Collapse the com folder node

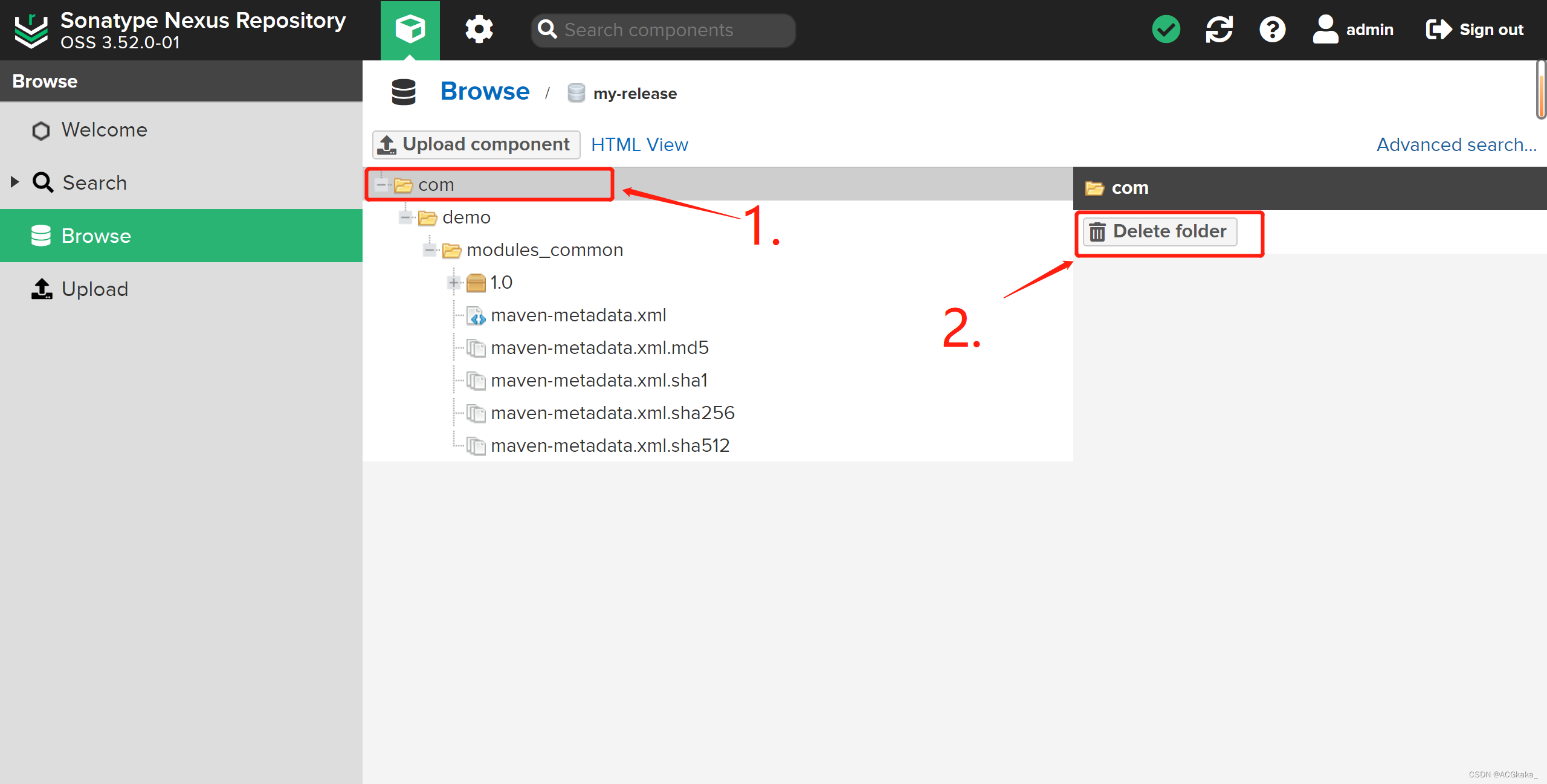click(x=381, y=185)
